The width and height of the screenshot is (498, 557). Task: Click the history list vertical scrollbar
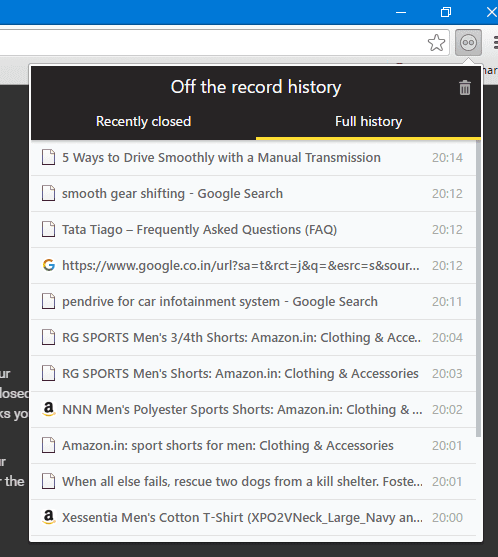pos(478,288)
